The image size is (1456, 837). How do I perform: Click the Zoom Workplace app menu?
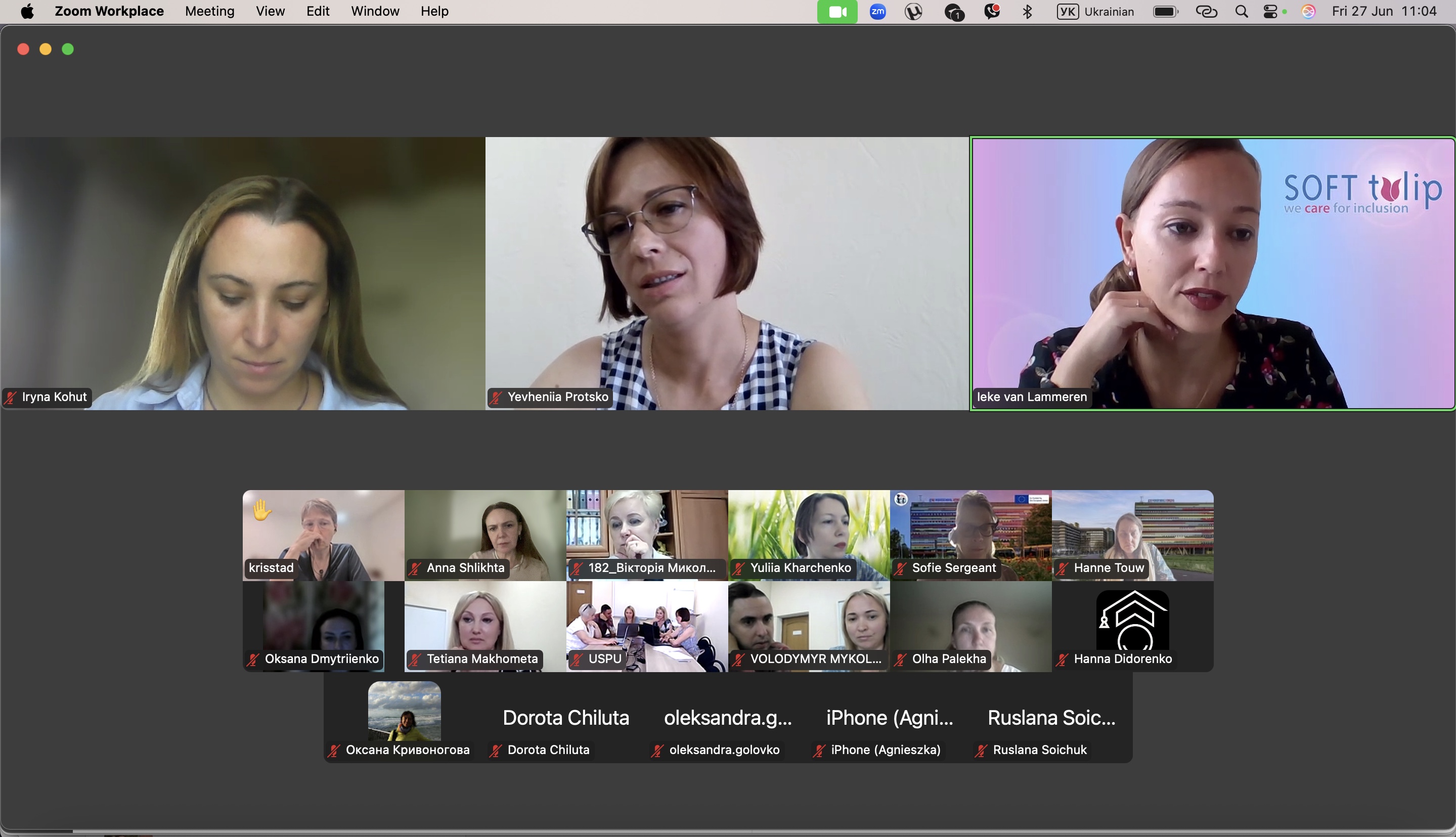click(109, 12)
